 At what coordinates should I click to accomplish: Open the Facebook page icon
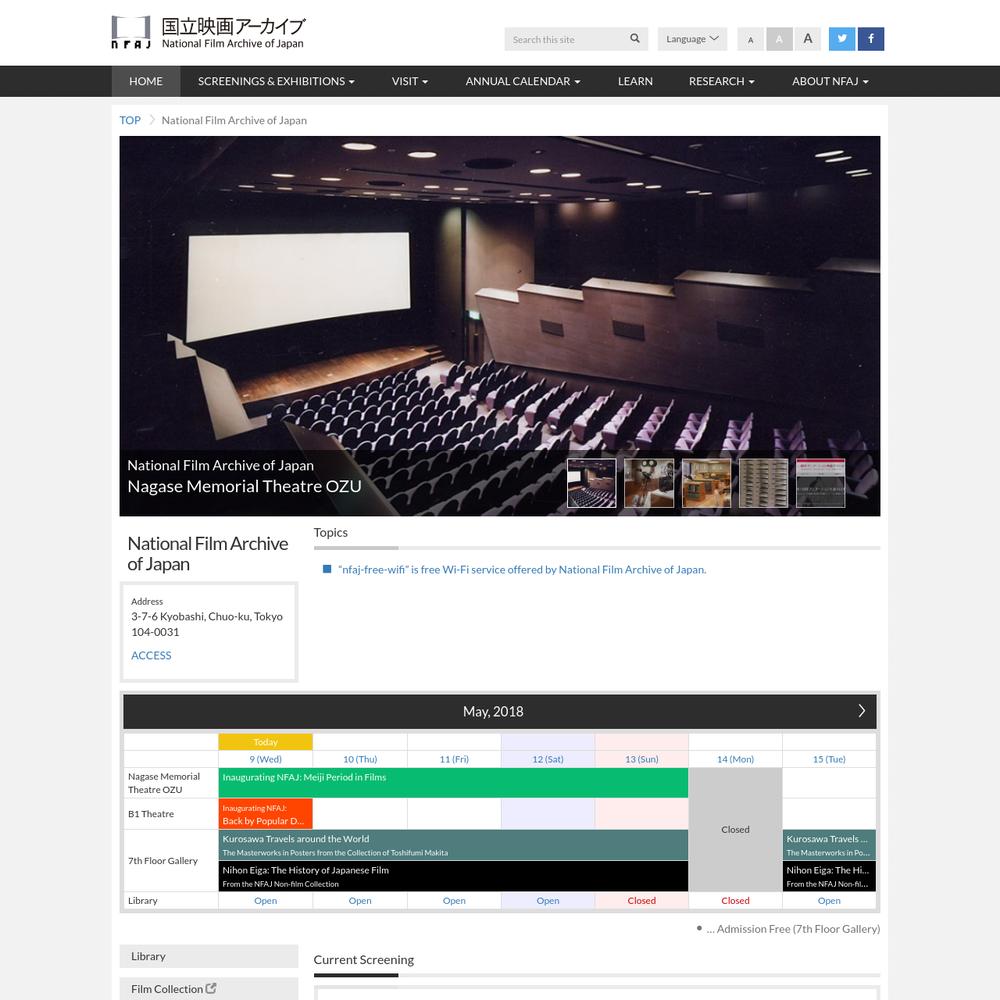click(x=871, y=39)
